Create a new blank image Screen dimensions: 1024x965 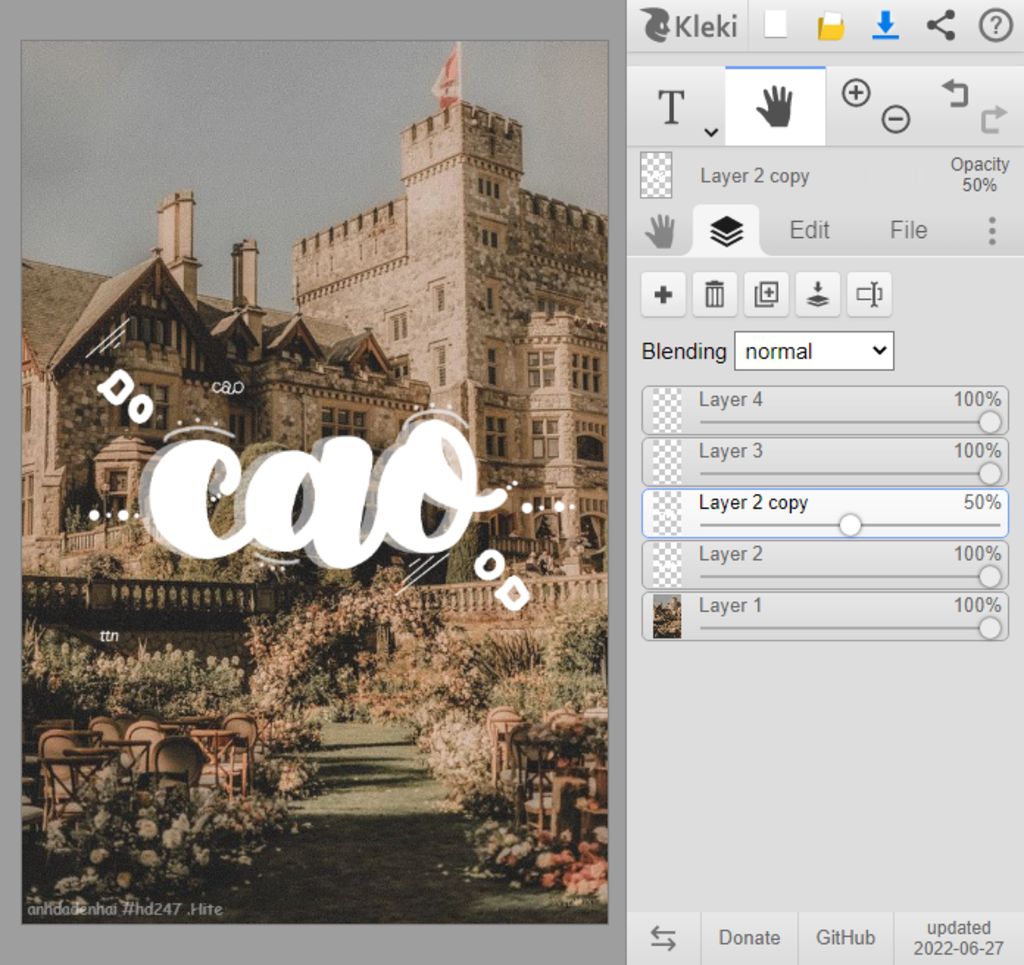[775, 25]
